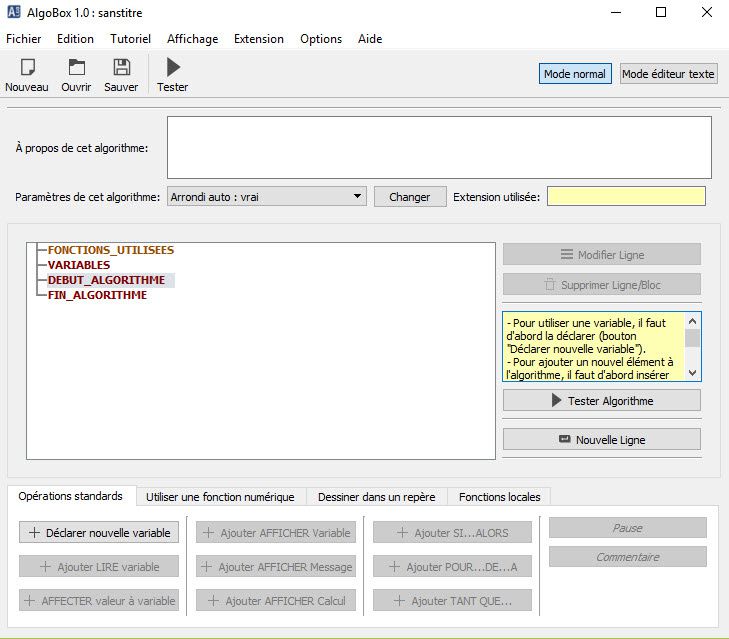Switch to Utiliser une fonction numérique tab
This screenshot has width=729, height=639.
pos(220,497)
